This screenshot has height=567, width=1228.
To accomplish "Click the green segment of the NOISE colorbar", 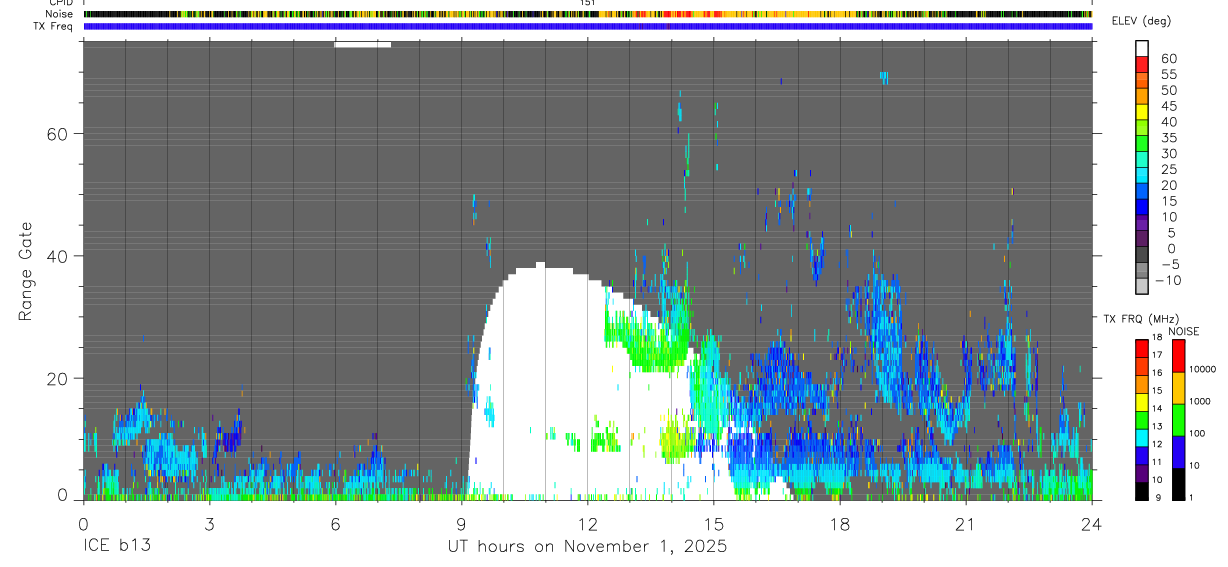I will coord(1178,420).
